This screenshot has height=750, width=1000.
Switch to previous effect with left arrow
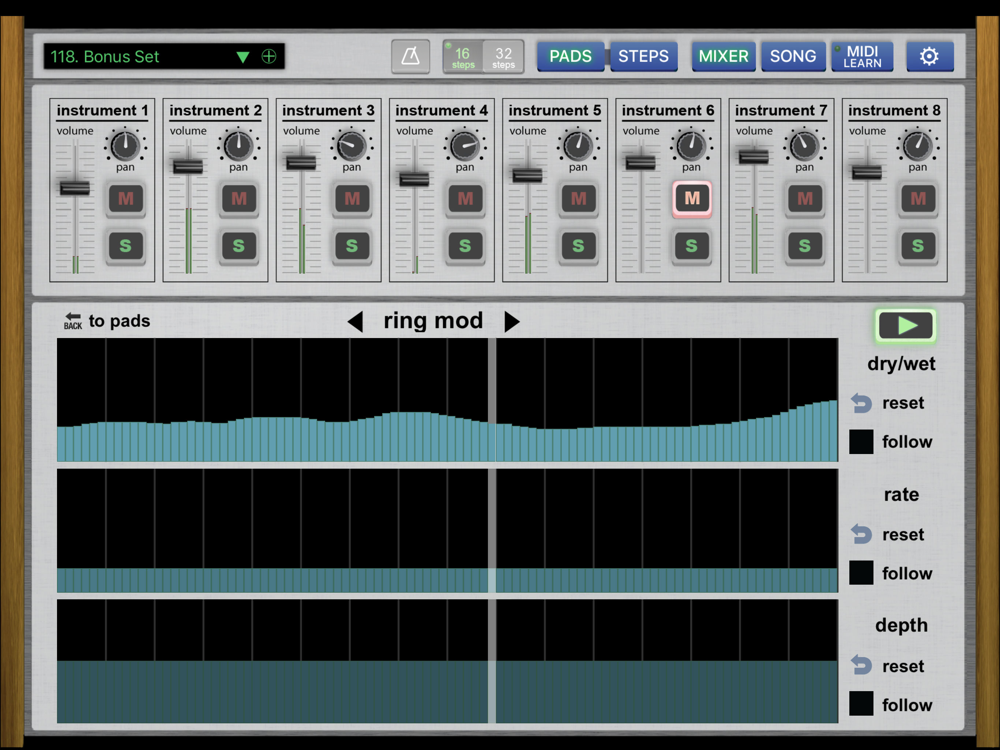[x=355, y=321]
